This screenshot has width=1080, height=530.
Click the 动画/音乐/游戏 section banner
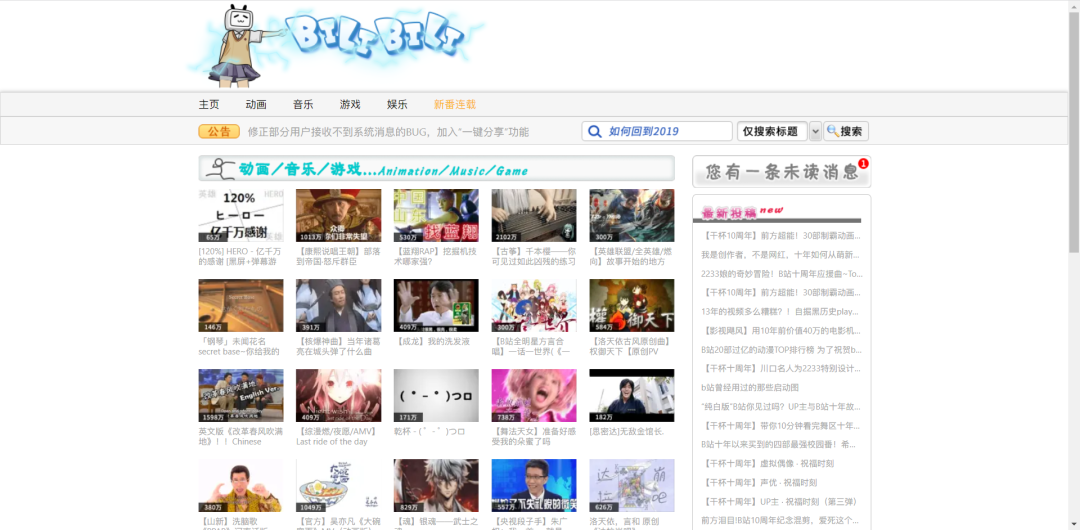click(437, 169)
